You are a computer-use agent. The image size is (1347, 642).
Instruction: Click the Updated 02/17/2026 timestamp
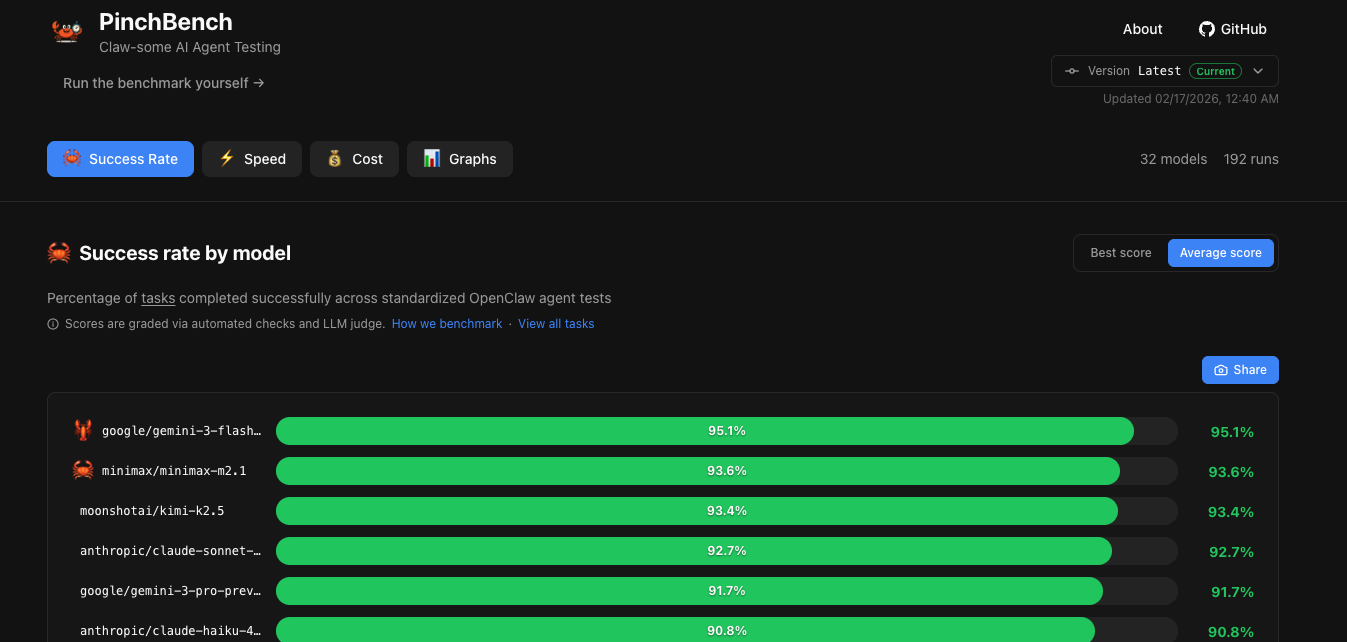(1191, 99)
